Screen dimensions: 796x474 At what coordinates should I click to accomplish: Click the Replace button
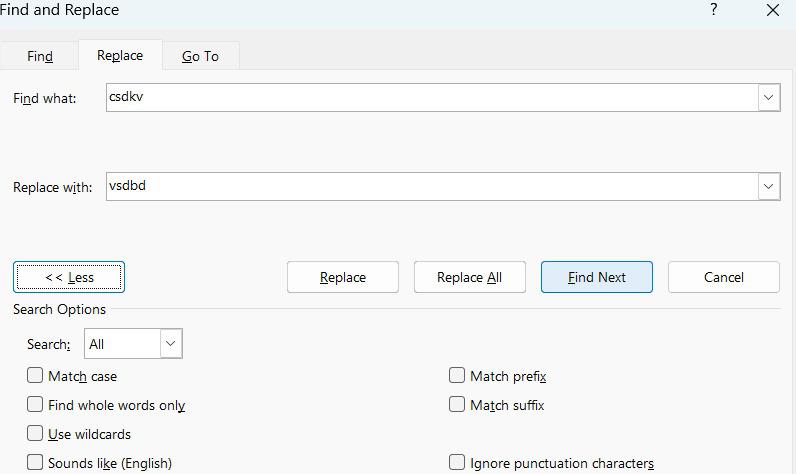point(343,277)
